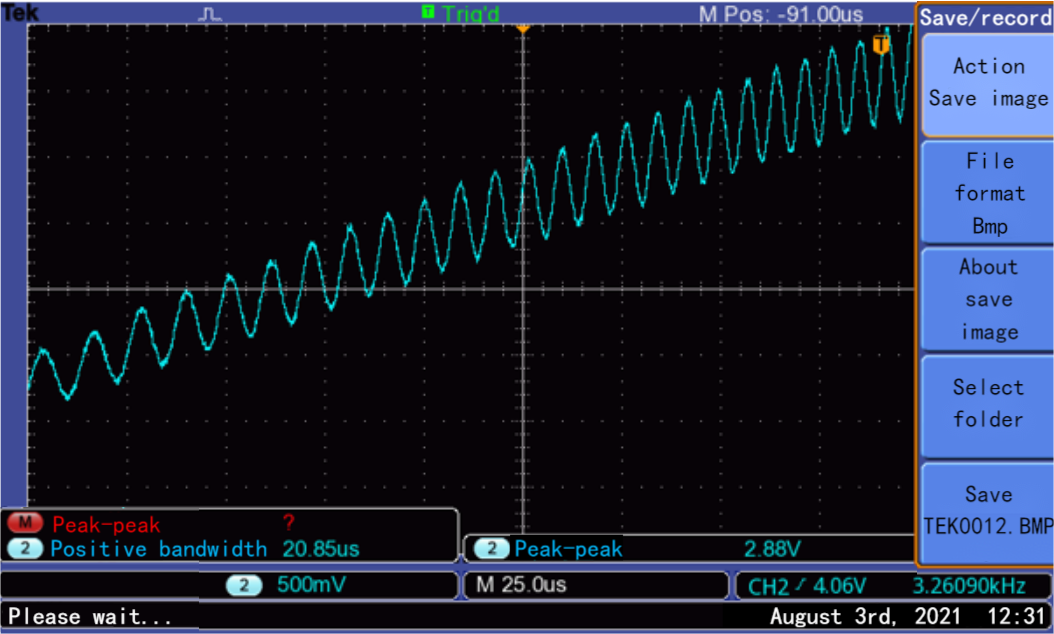Screen dimensions: 1054x634
Task: Click channel 2 badge beside Peak-peak 2.88V
Action: pos(491,549)
